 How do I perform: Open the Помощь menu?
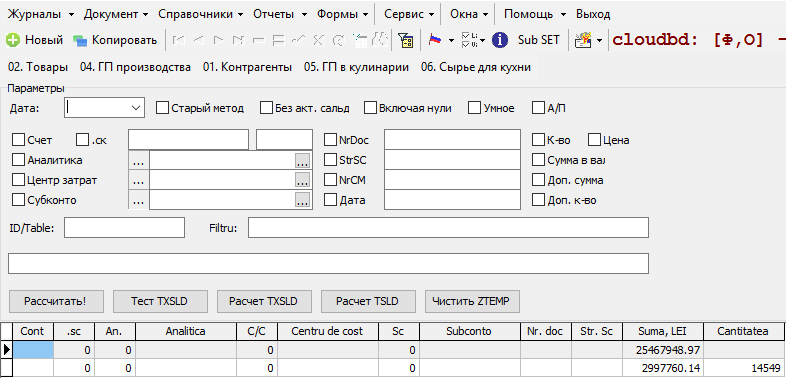[535, 14]
